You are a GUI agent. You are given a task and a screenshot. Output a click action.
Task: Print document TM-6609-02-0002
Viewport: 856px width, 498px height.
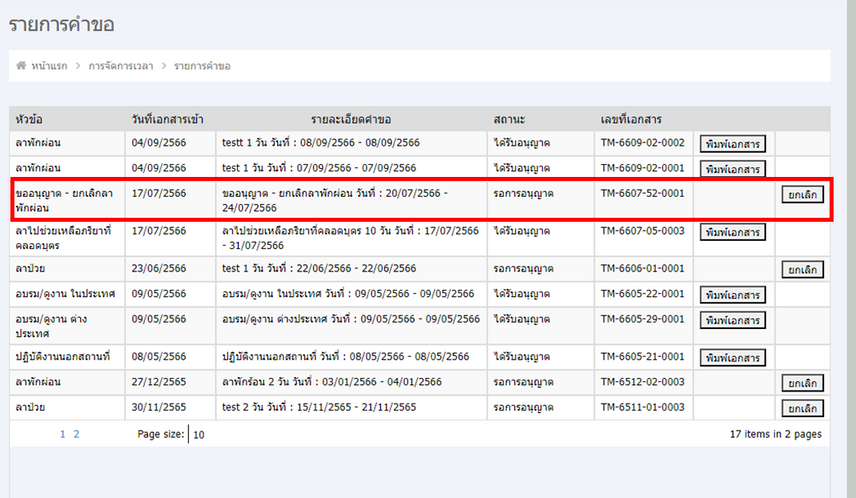(732, 144)
